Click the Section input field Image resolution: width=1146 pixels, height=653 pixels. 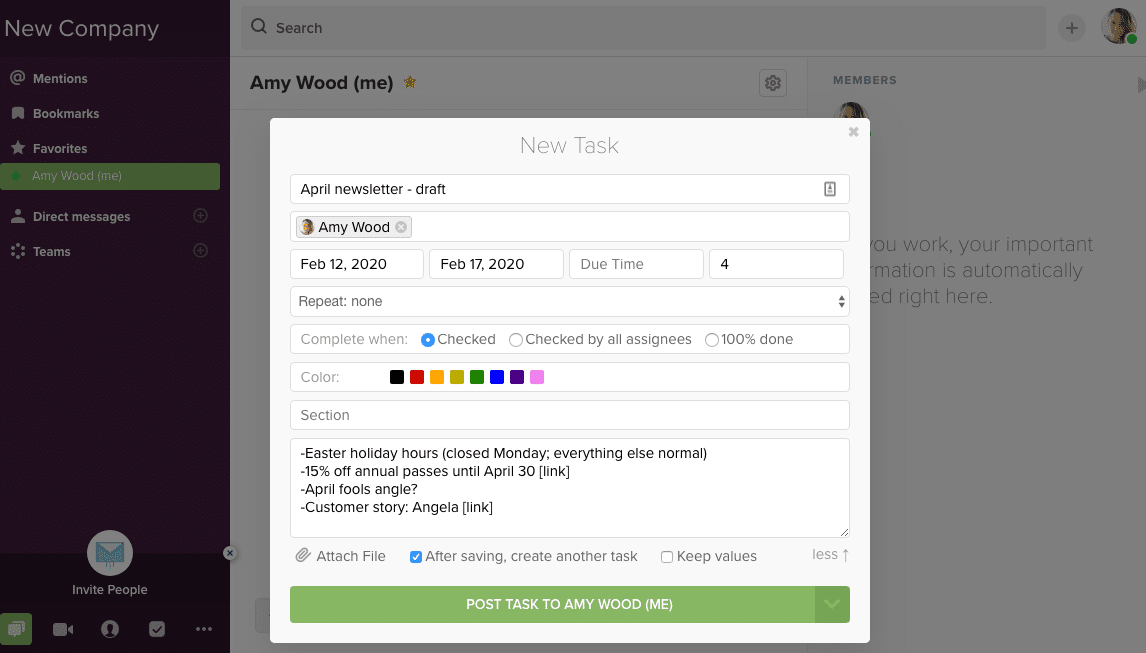(570, 415)
